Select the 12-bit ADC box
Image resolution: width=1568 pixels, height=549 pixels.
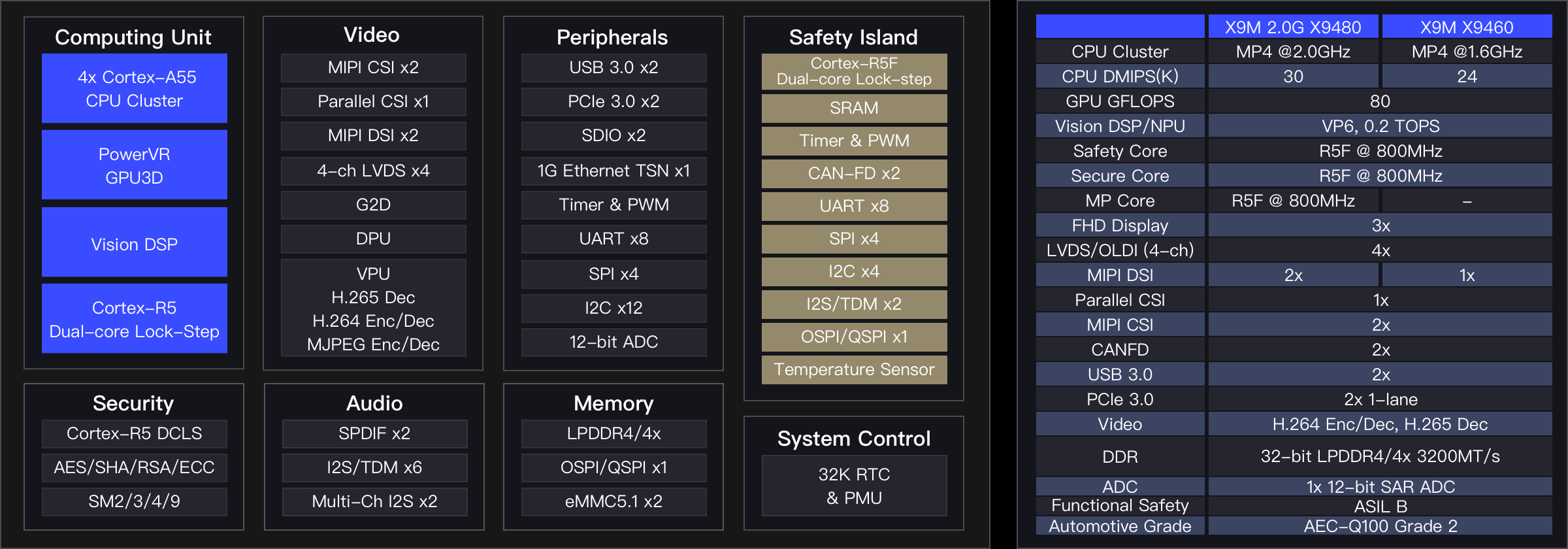click(614, 342)
